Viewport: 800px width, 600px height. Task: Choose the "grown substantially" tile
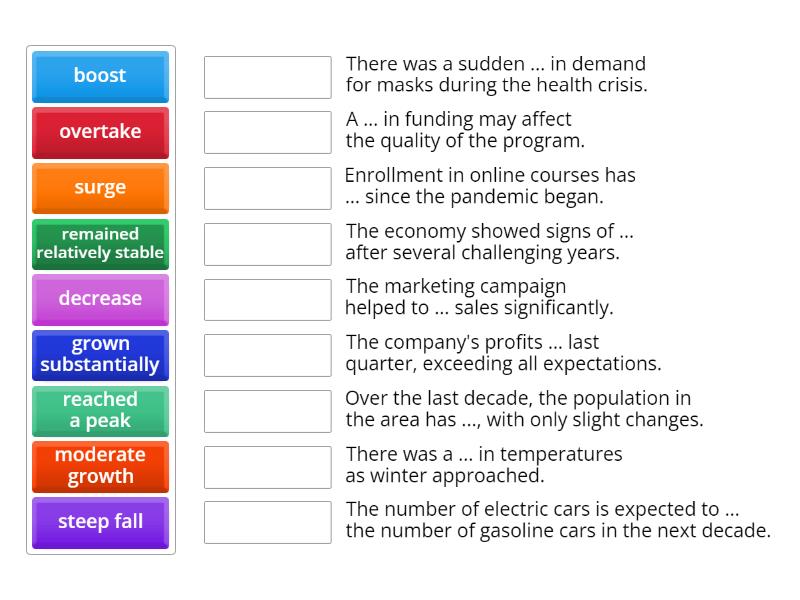click(100, 355)
